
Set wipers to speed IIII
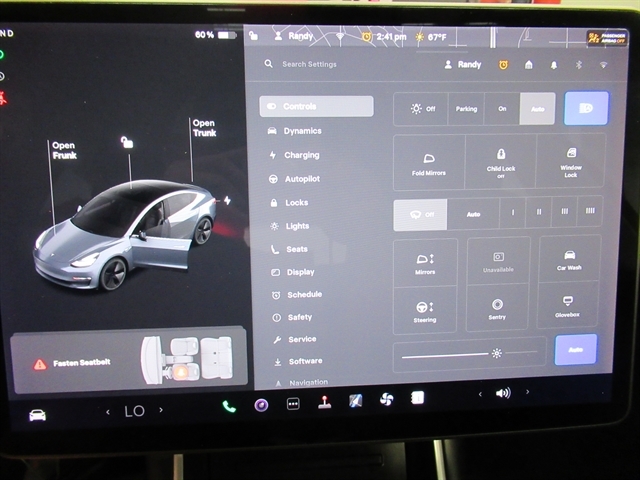point(590,211)
